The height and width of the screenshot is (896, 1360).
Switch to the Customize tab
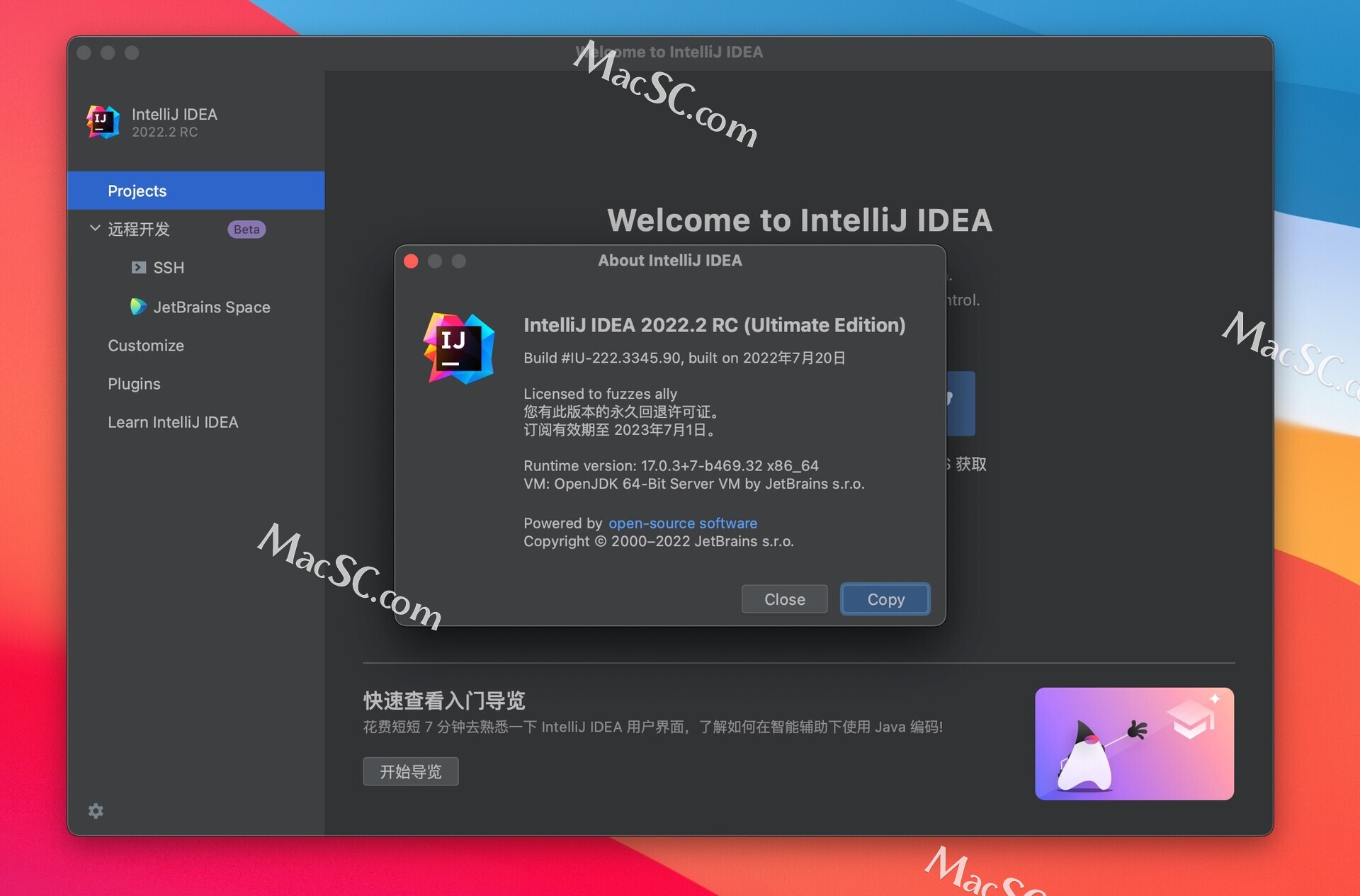coord(146,346)
